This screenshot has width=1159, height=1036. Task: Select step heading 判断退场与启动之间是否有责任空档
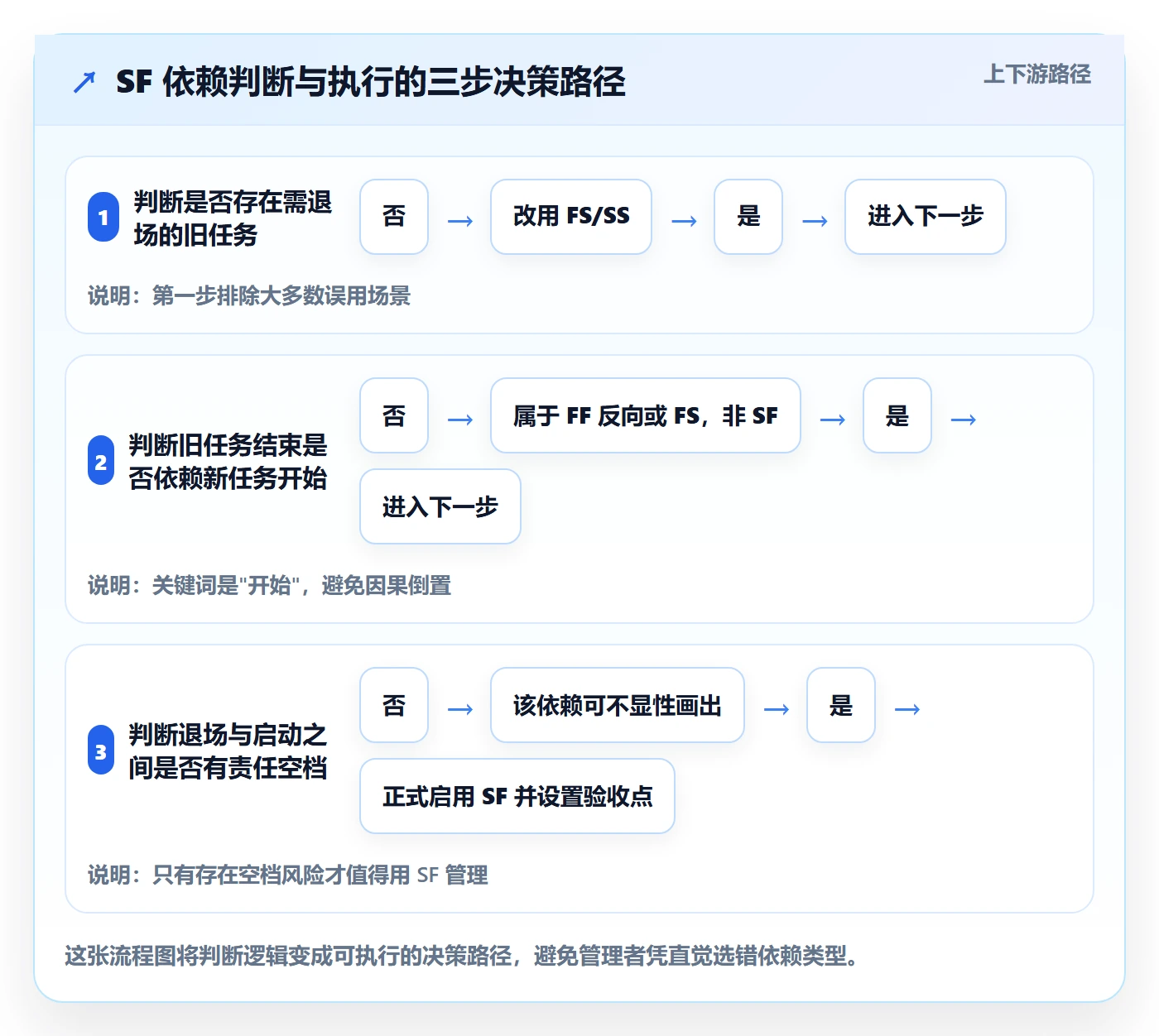click(228, 751)
